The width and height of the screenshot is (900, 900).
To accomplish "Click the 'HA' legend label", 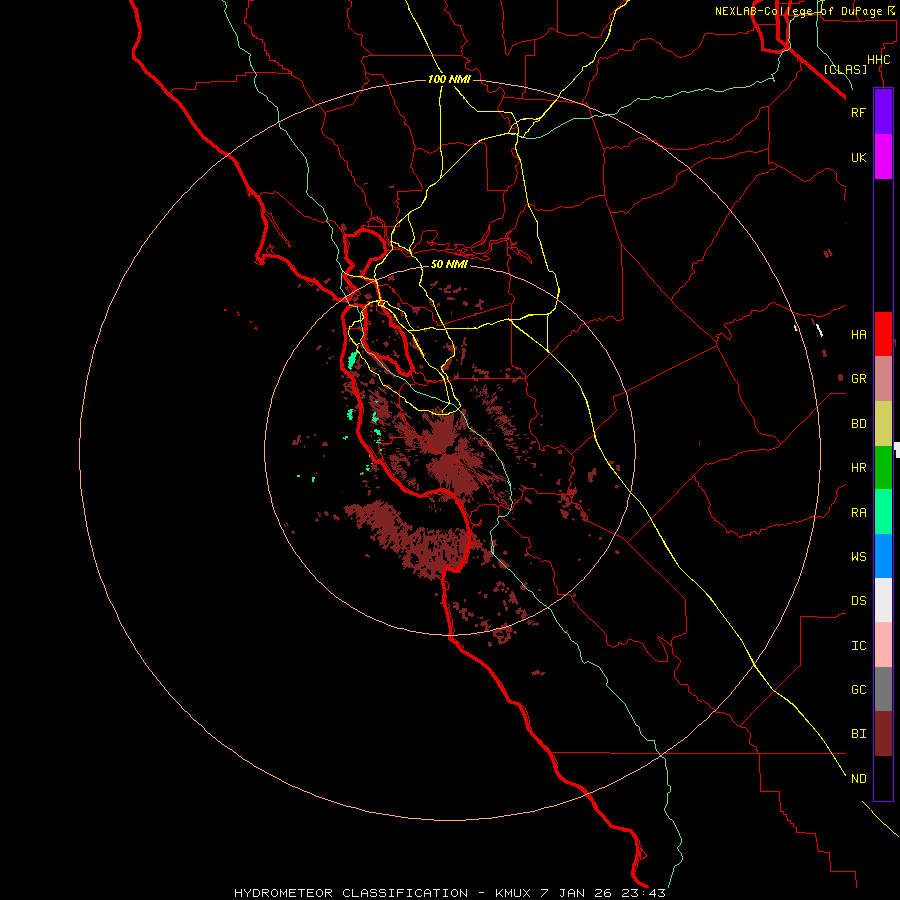I will (x=858, y=334).
